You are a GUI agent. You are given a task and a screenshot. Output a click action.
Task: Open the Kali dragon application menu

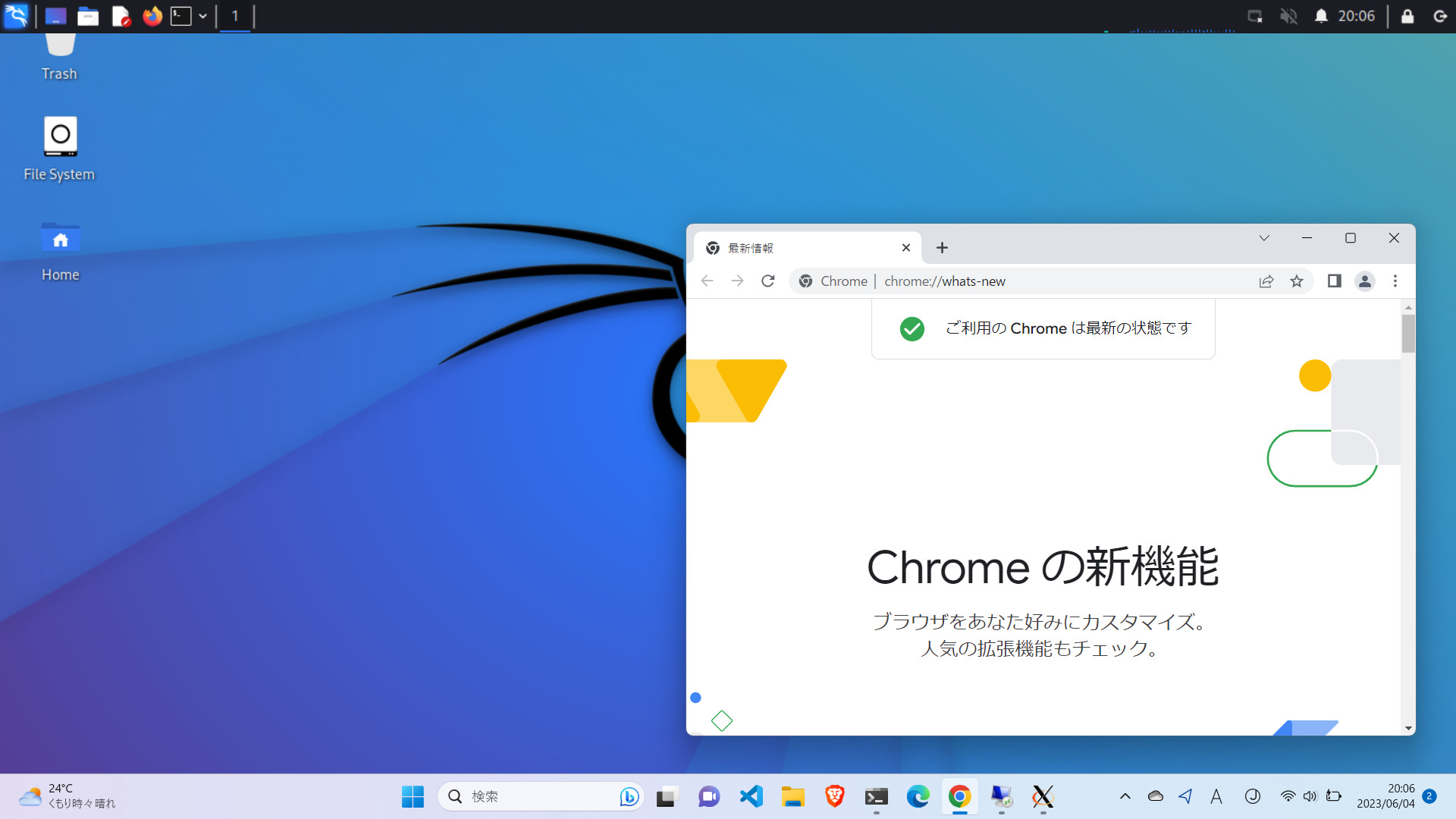tap(15, 16)
